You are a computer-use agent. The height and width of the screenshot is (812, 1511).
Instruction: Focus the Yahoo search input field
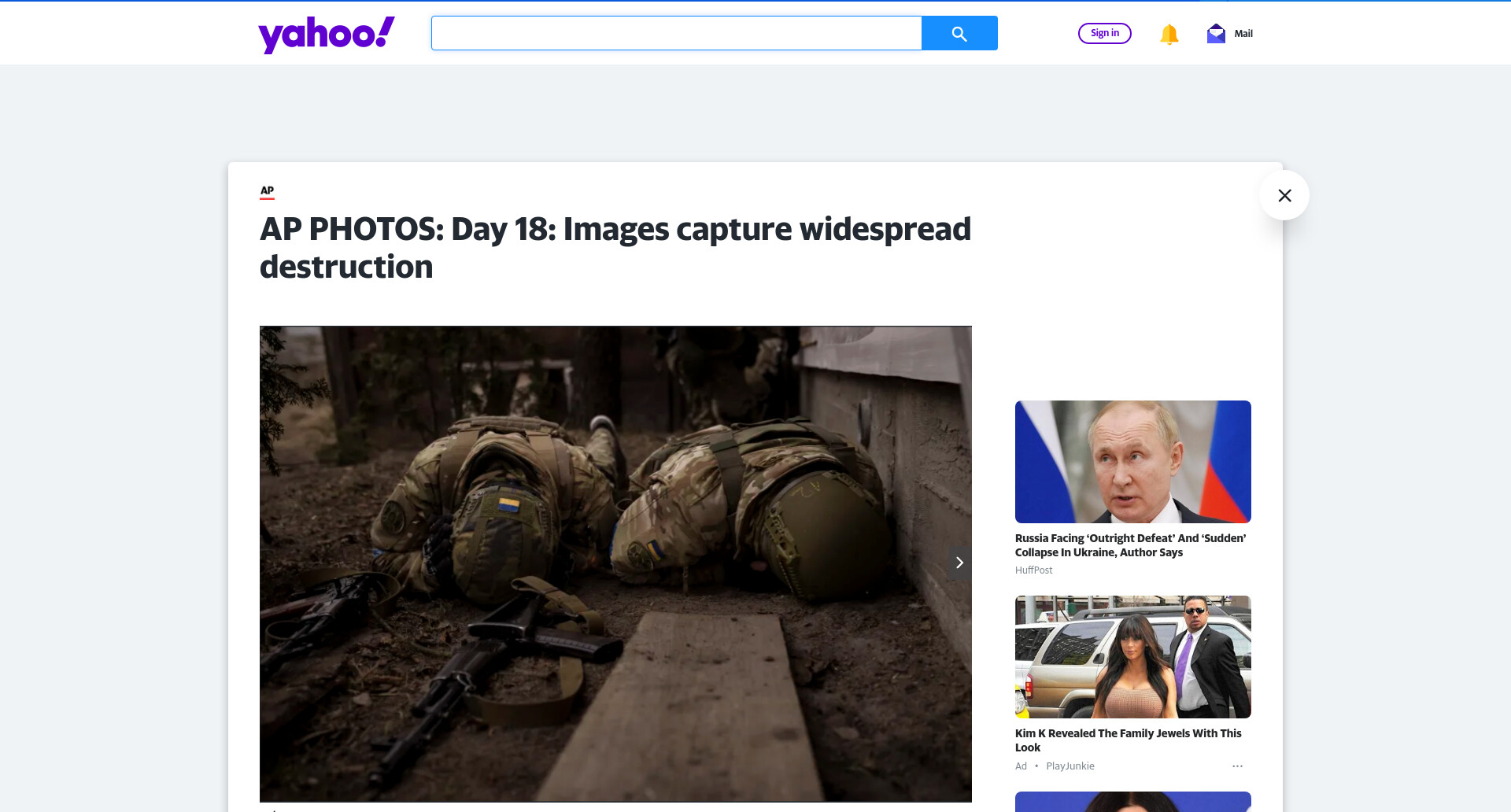click(x=676, y=33)
